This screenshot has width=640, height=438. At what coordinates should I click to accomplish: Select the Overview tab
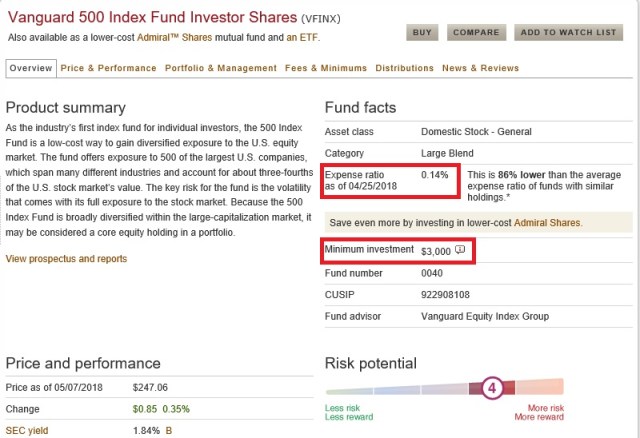click(x=30, y=68)
